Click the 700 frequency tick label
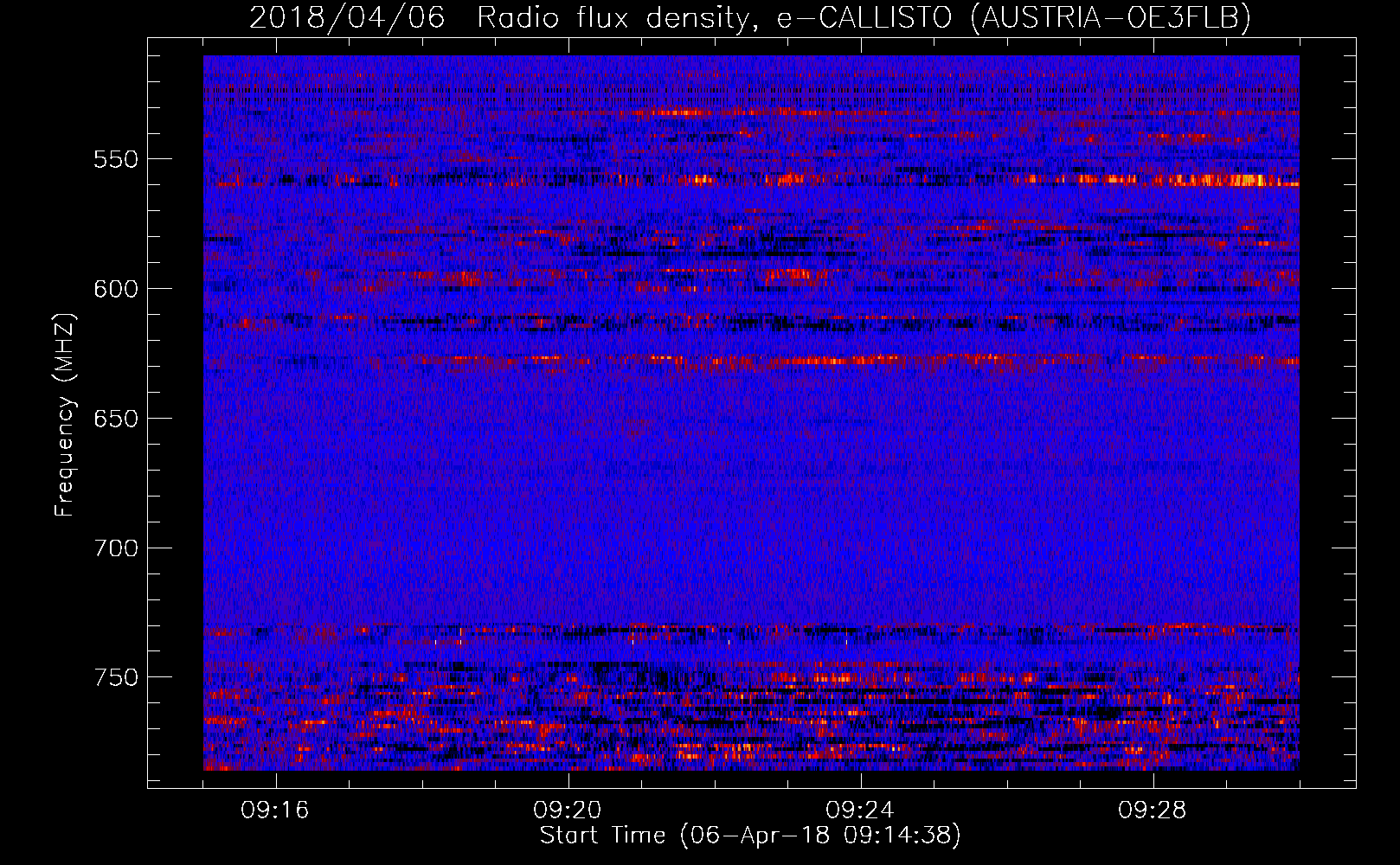Image resolution: width=1400 pixels, height=865 pixels. point(116,548)
